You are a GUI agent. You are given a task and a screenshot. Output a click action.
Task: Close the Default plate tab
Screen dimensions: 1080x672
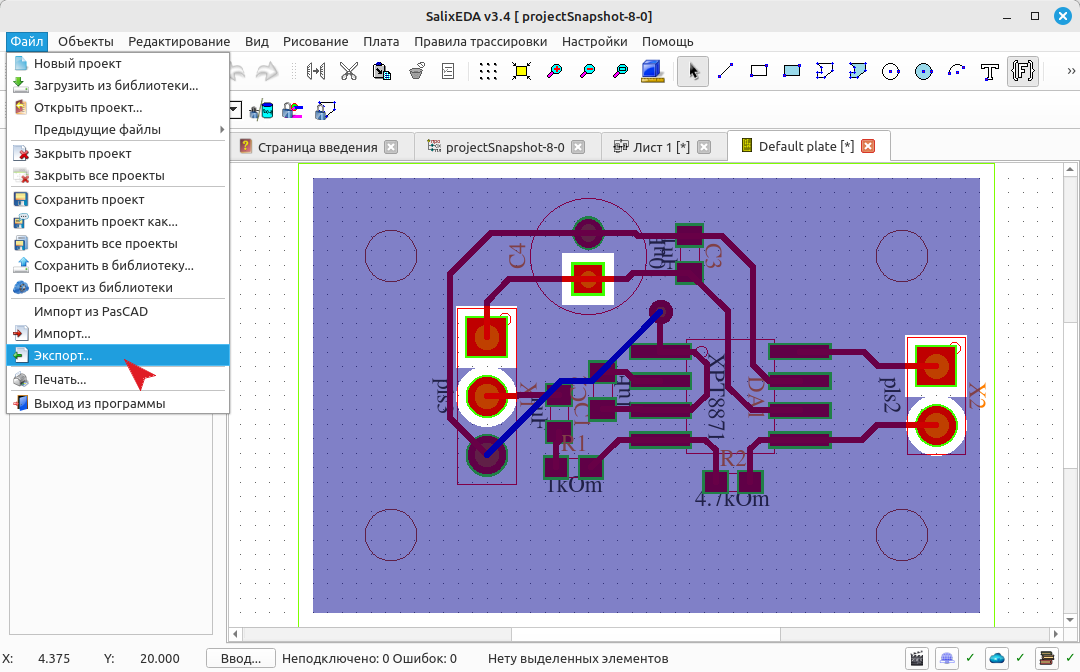868,146
